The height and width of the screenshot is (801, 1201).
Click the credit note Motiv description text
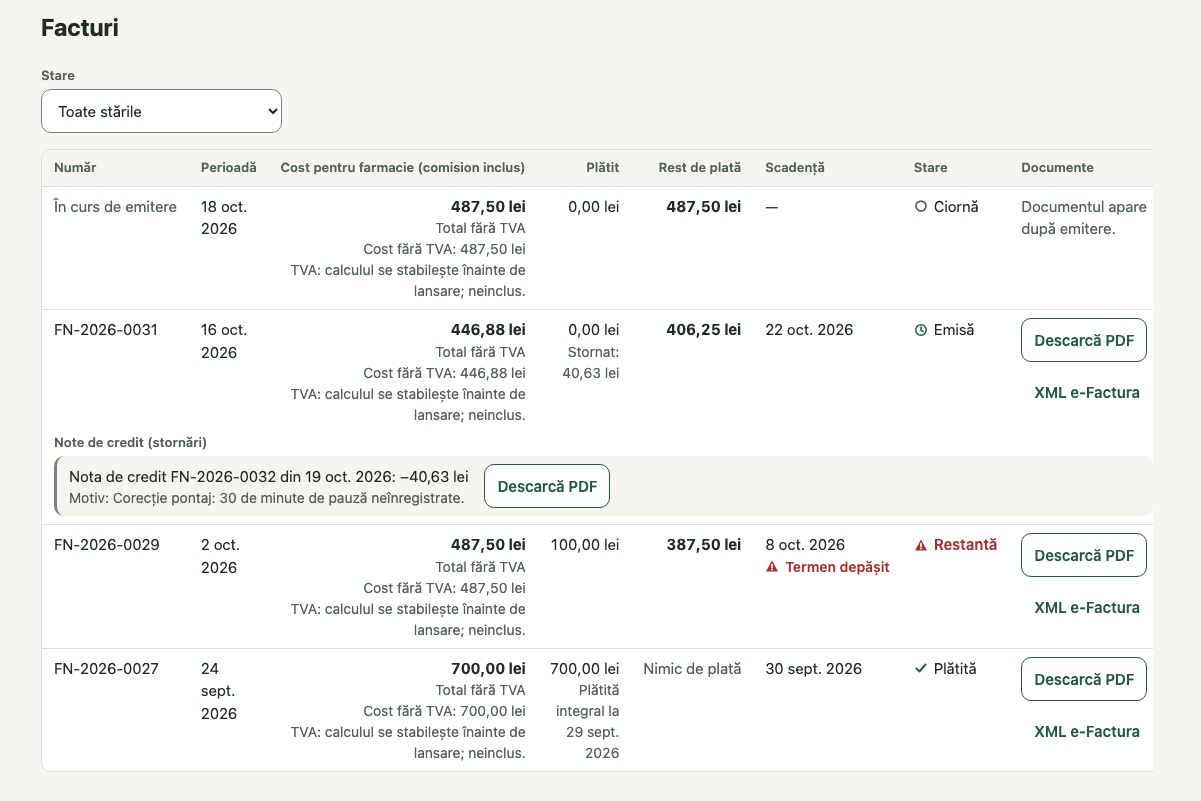[x=267, y=498]
